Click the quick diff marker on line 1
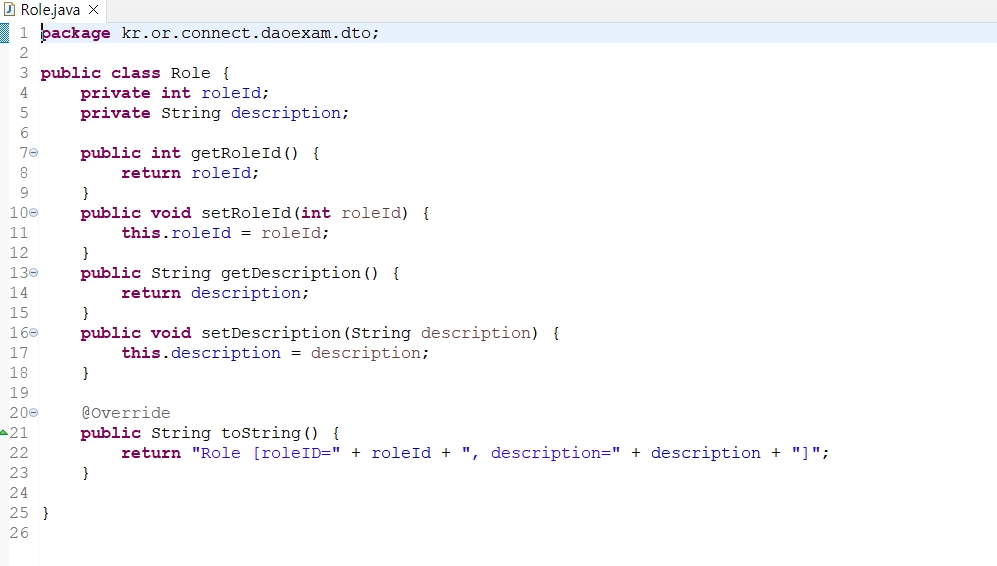Viewport: 997px width, 566px height. tap(4, 33)
